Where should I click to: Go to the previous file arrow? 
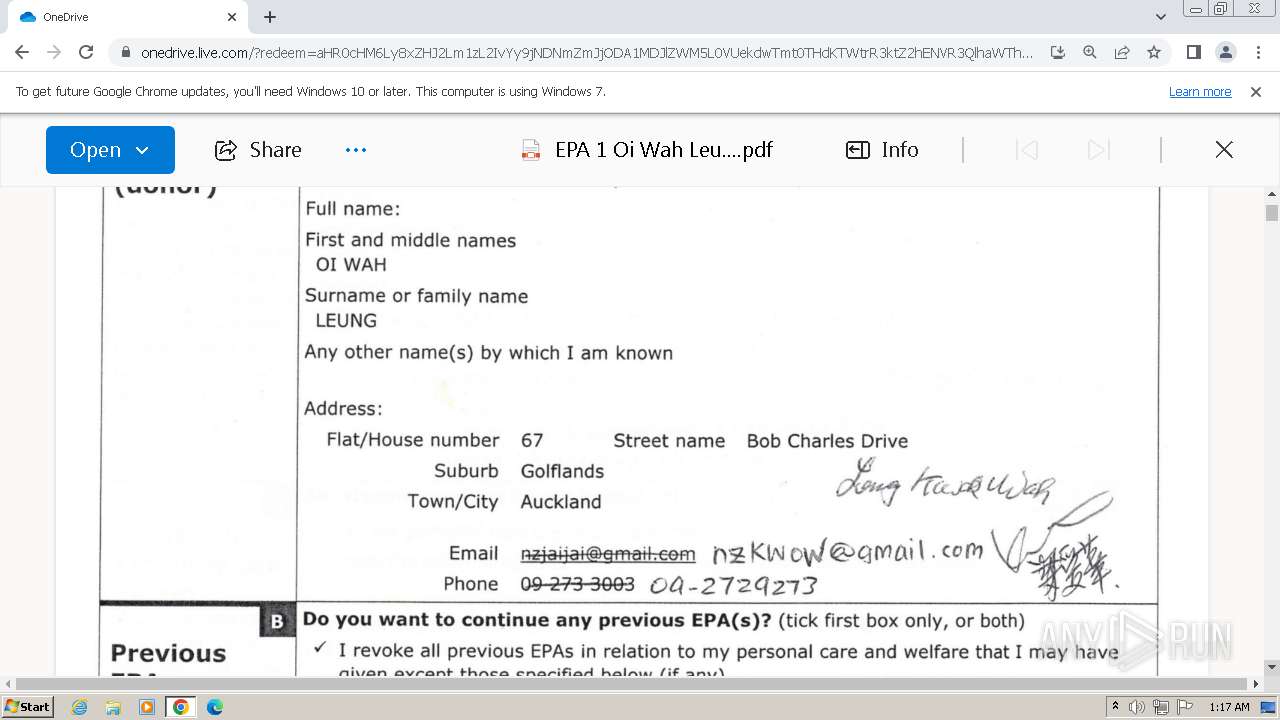[x=1026, y=150]
